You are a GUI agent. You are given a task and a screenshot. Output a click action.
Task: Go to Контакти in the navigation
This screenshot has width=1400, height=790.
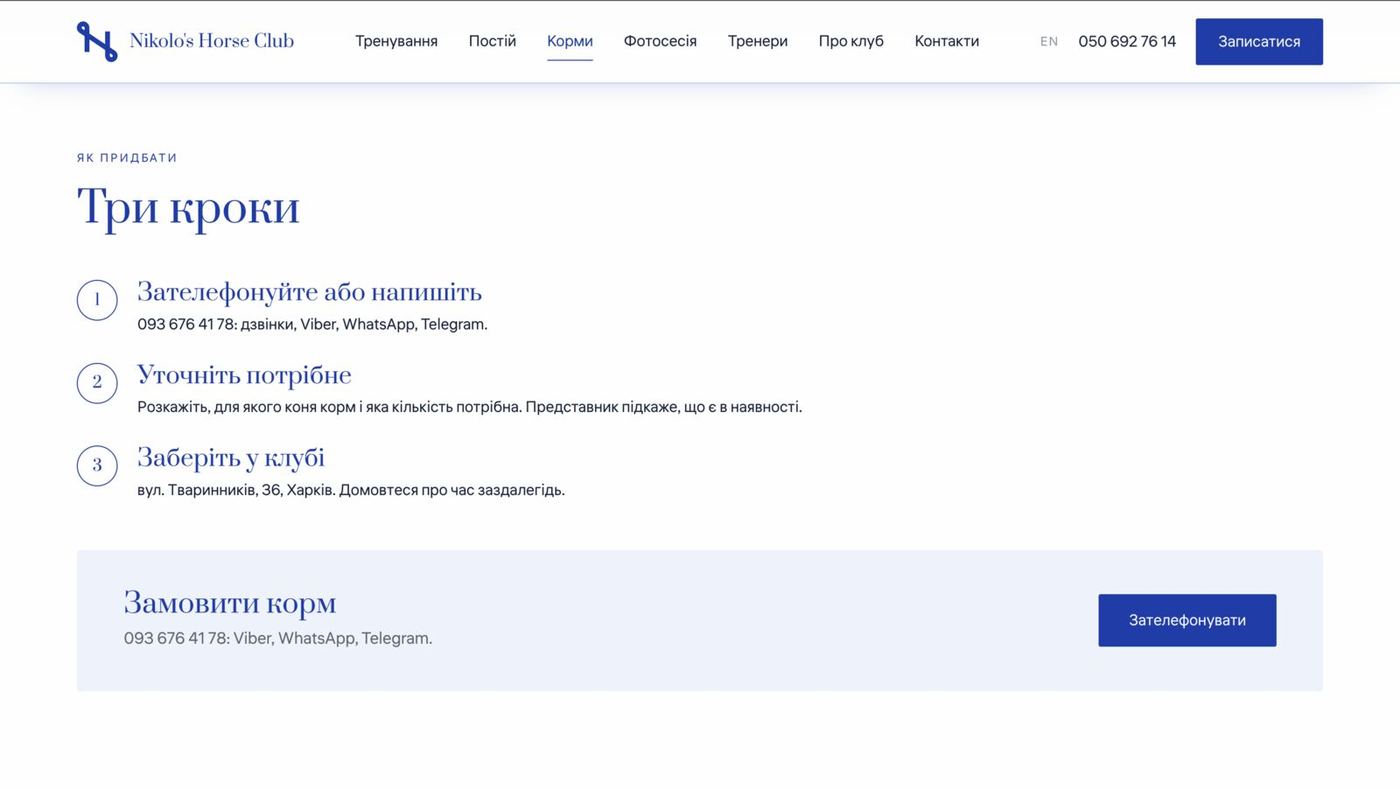tap(947, 41)
